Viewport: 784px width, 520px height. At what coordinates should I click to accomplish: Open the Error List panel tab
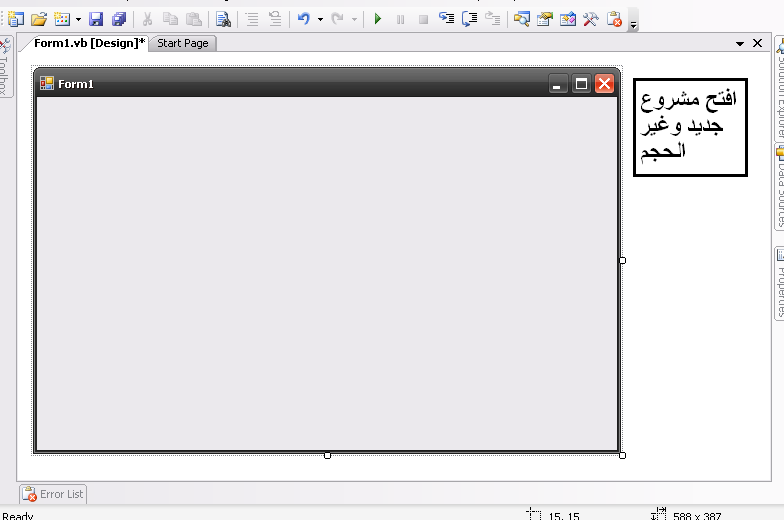(x=54, y=494)
